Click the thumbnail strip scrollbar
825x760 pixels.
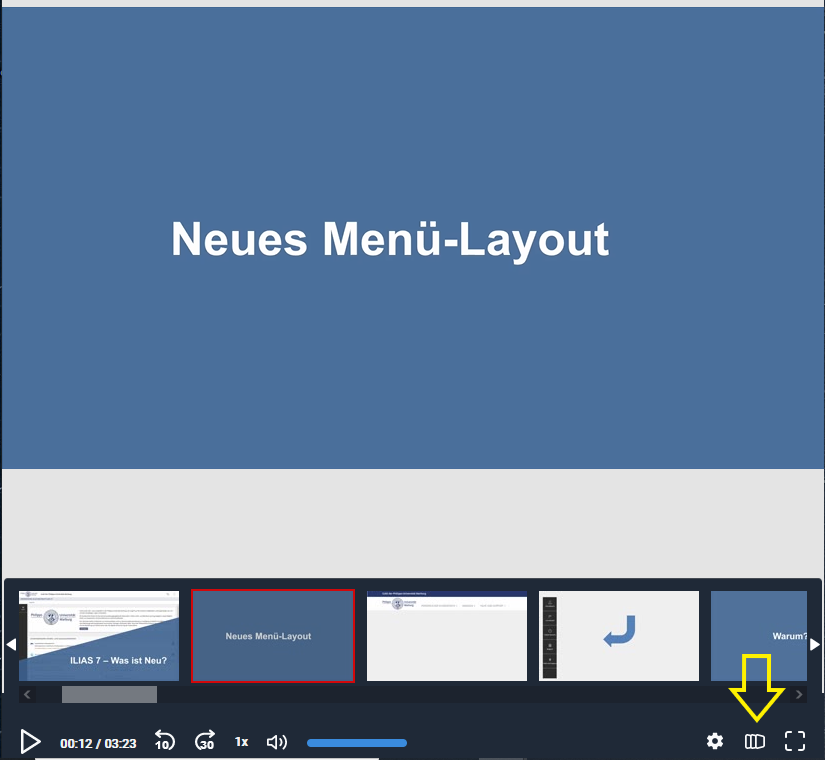tap(108, 693)
